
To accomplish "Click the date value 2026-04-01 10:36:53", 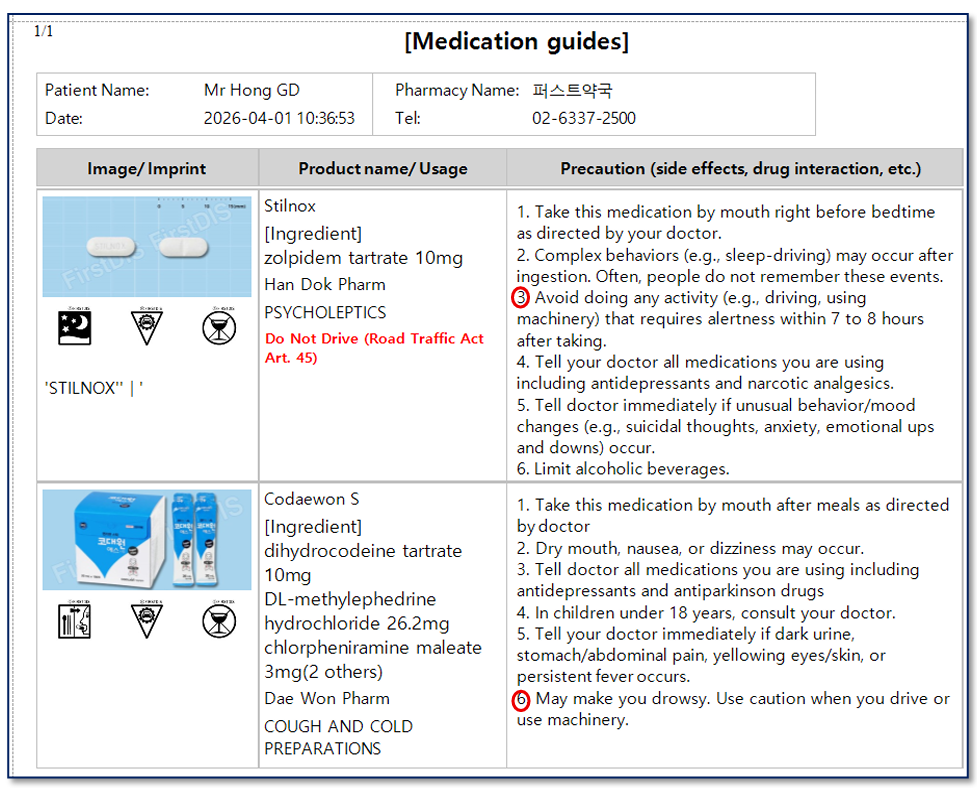I will (279, 118).
